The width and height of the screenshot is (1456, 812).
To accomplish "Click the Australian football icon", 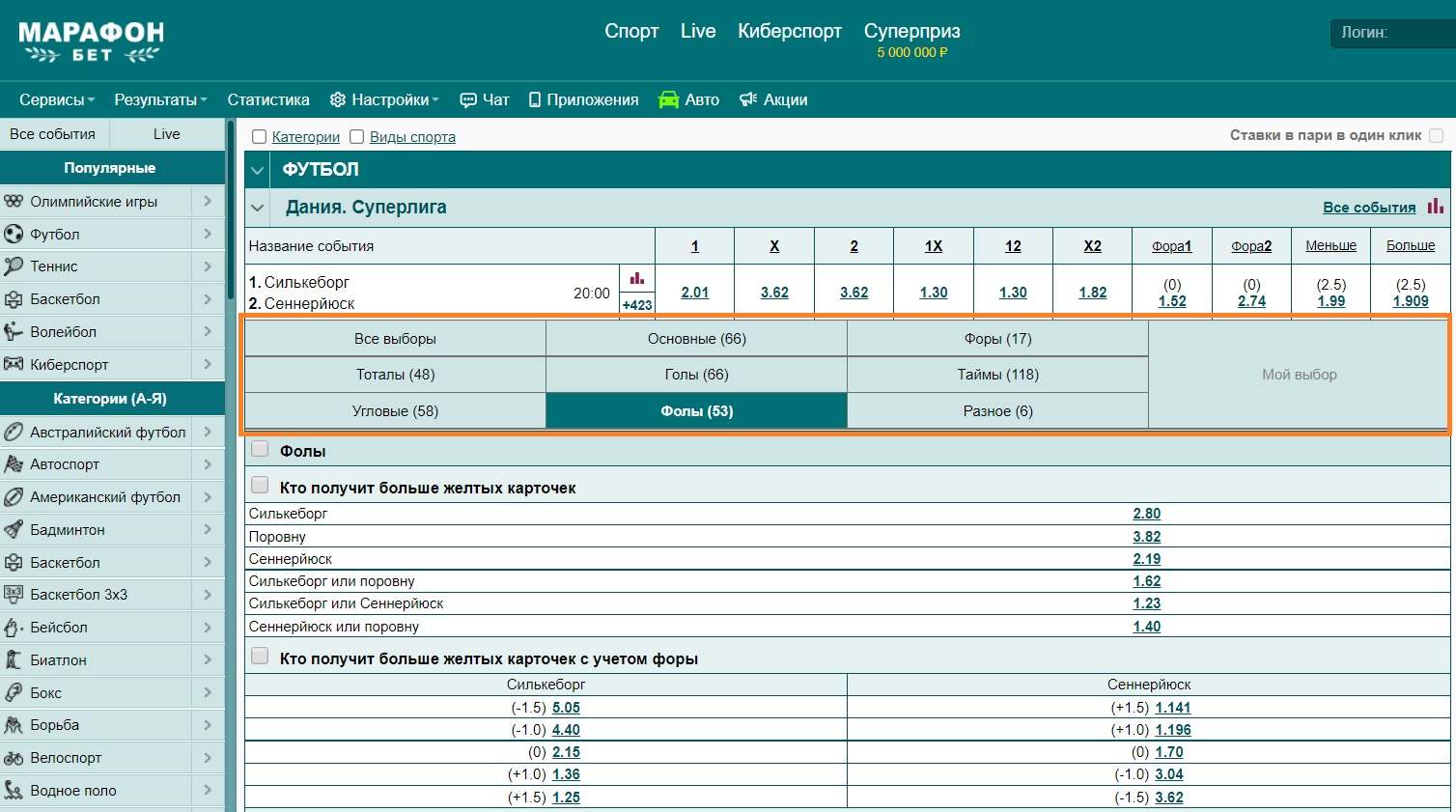I will point(14,432).
